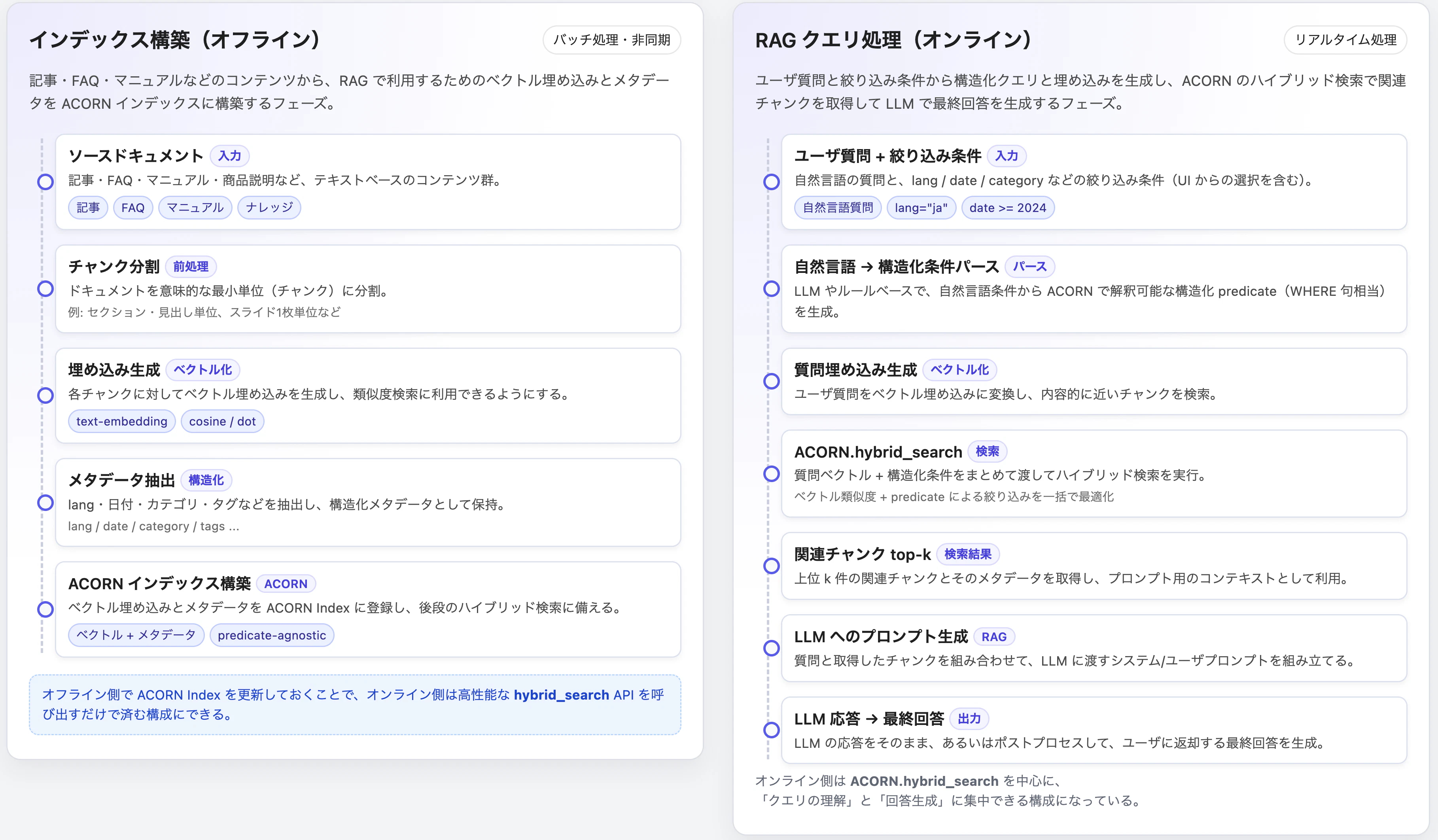The image size is (1438, 840).
Task: Click the timeline dot for チャンク分割
Action: pos(45,289)
